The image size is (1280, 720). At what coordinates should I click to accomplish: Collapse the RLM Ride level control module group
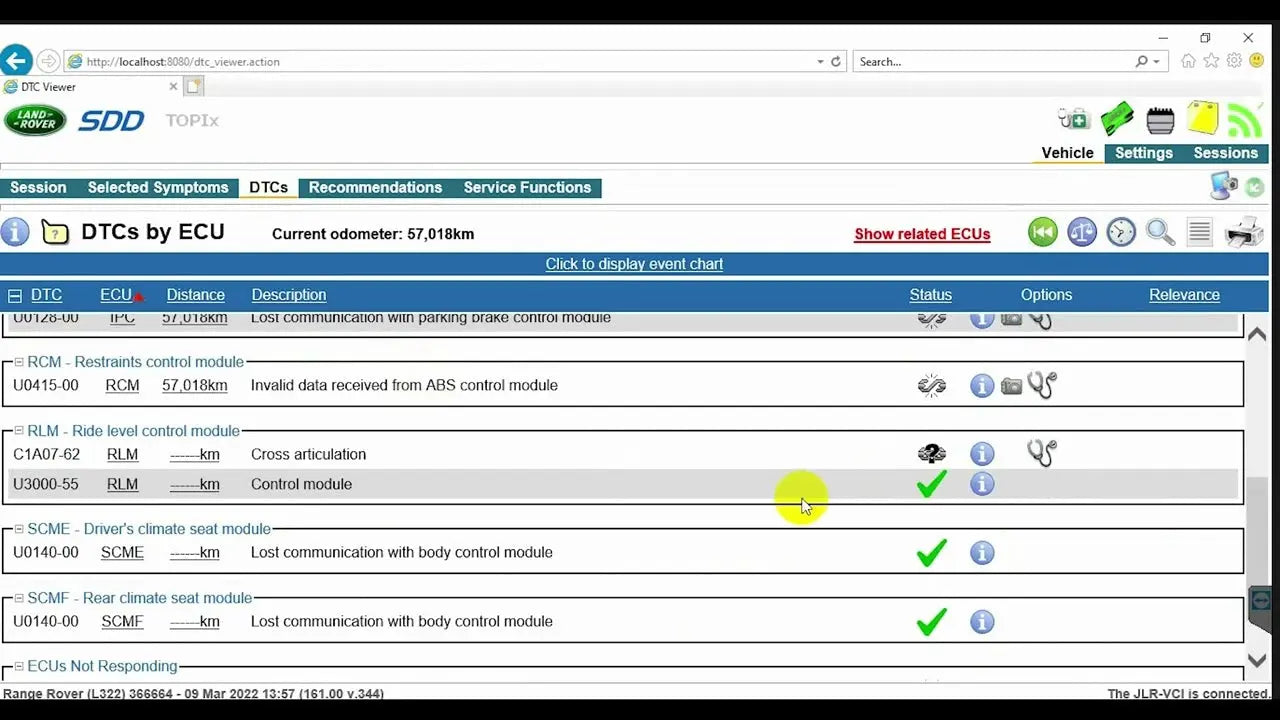pos(19,431)
